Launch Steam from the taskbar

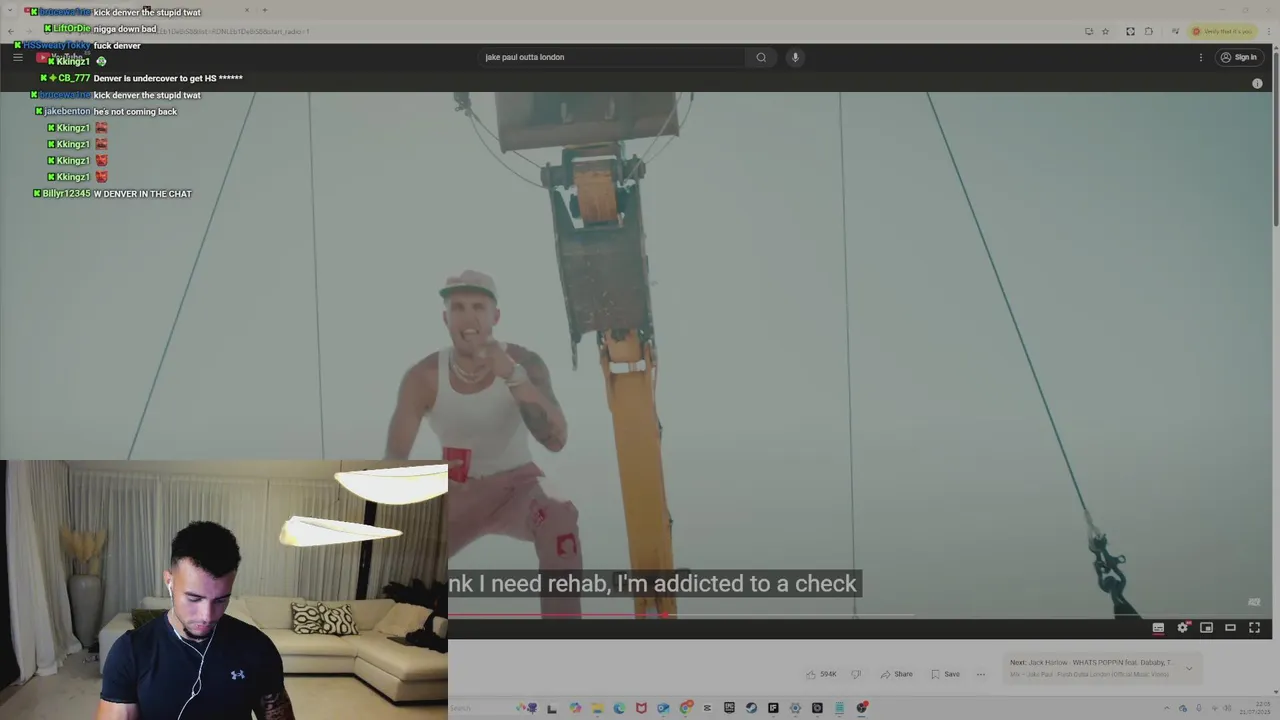coord(751,708)
